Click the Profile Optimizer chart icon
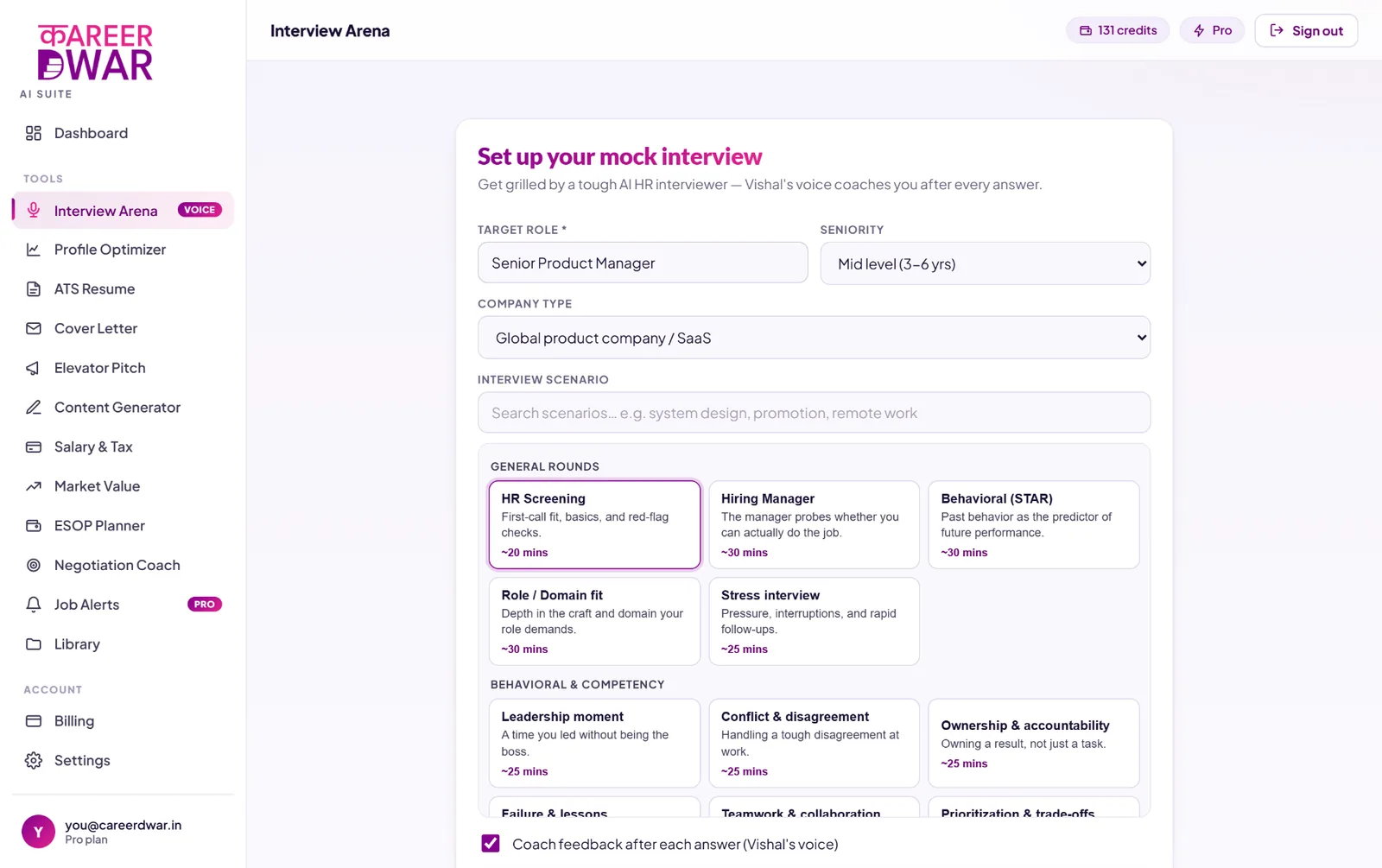The image size is (1382, 868). pos(34,250)
